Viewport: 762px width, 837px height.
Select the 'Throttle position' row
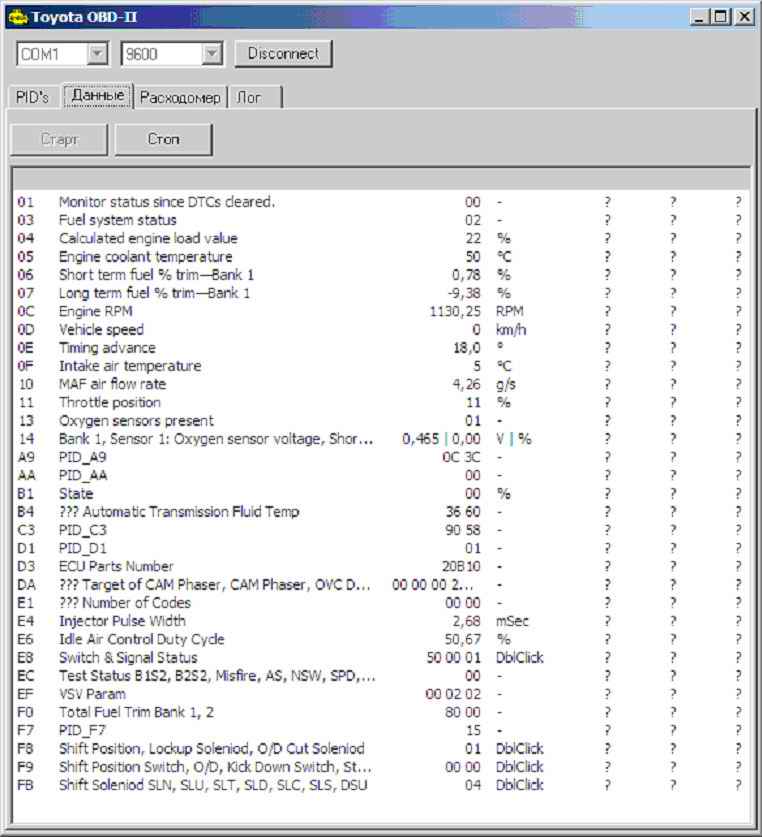tap(381, 402)
